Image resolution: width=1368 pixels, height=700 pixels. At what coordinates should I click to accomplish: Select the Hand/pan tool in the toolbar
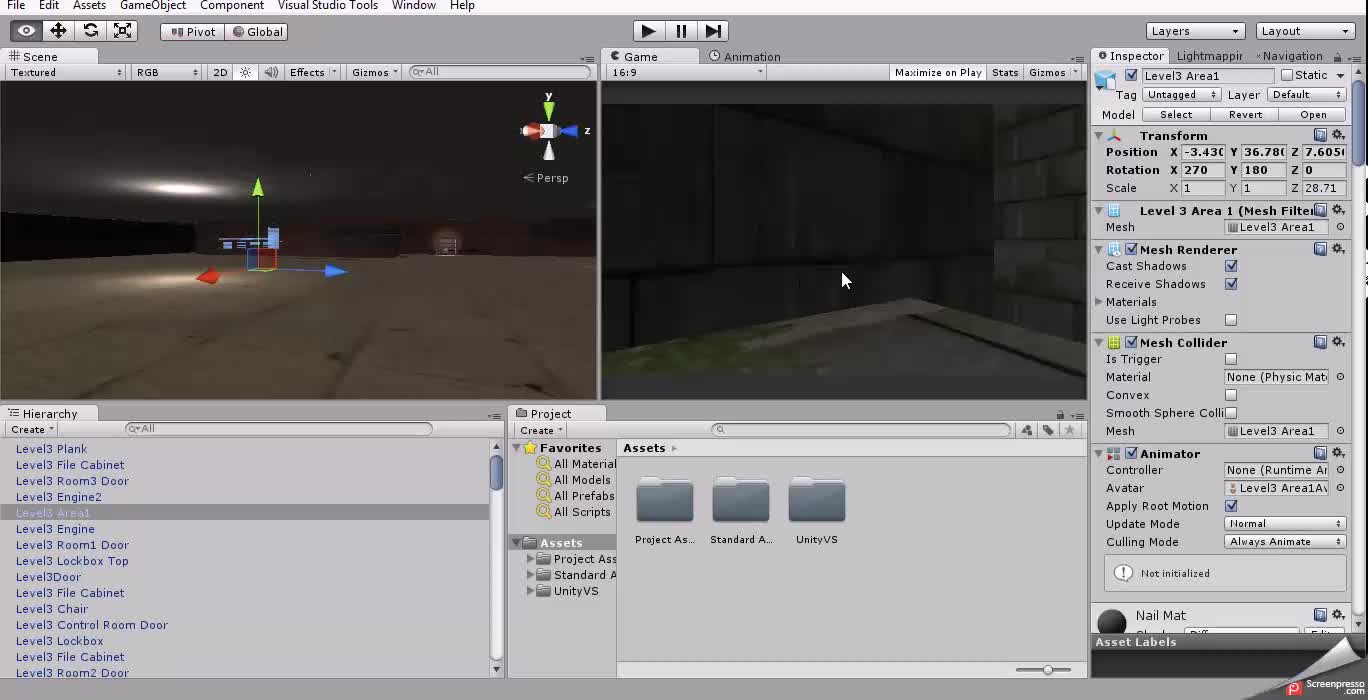pyautogui.click(x=25, y=30)
